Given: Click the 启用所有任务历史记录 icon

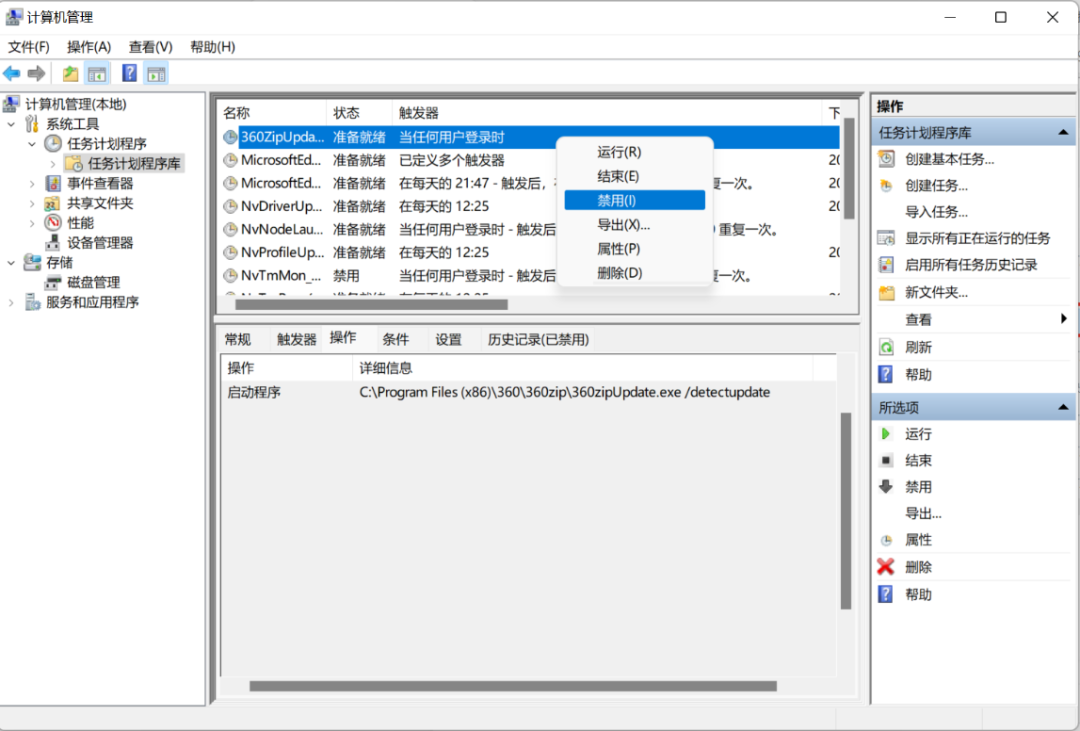Looking at the screenshot, I should coord(886,265).
